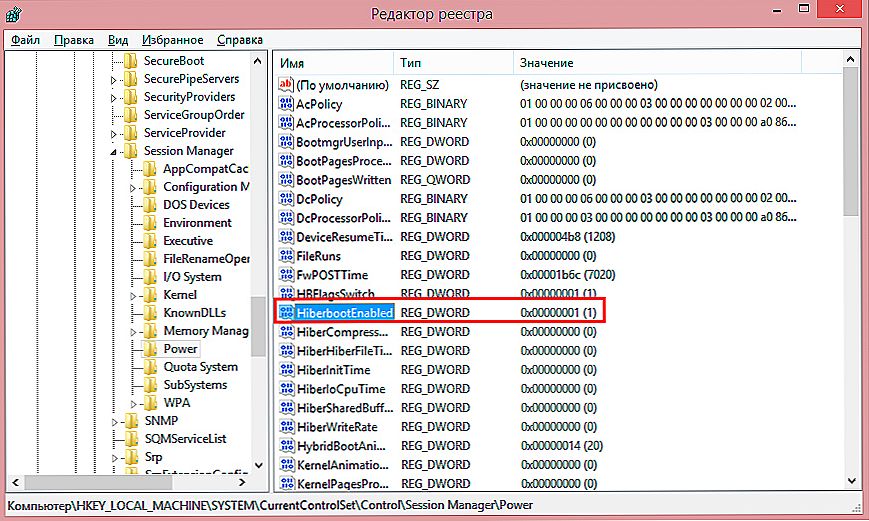The width and height of the screenshot is (869, 521).
Task: Click the HiberbootEnabled value icon
Action: click(x=286, y=313)
